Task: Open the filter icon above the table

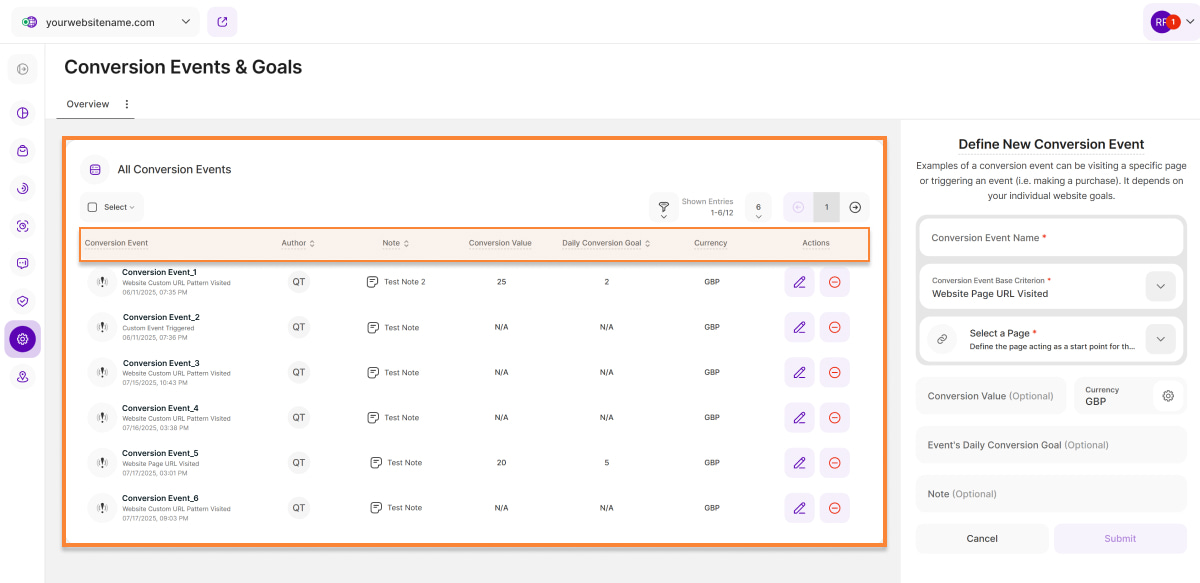Action: coord(663,207)
